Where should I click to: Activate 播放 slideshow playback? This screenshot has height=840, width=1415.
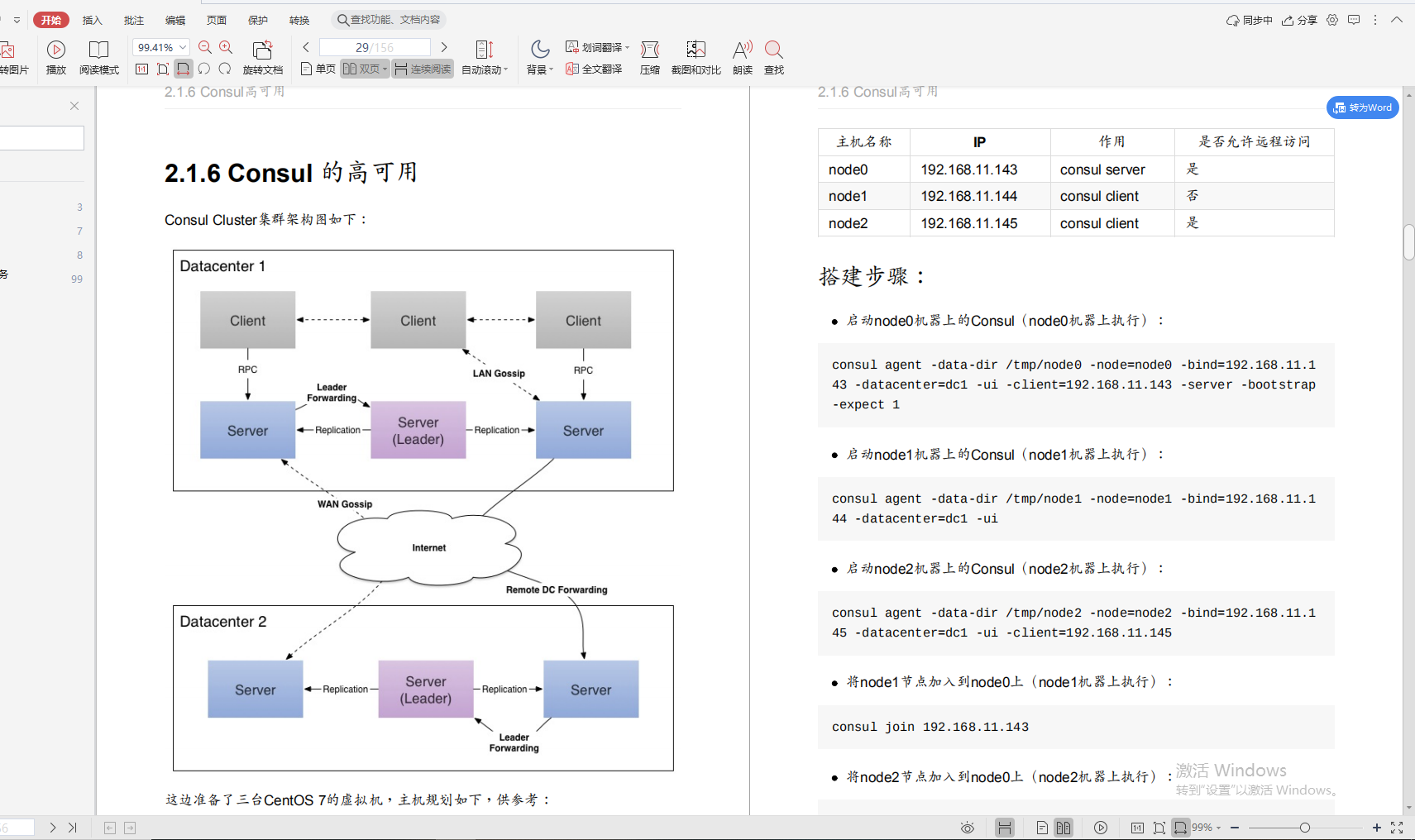point(55,56)
